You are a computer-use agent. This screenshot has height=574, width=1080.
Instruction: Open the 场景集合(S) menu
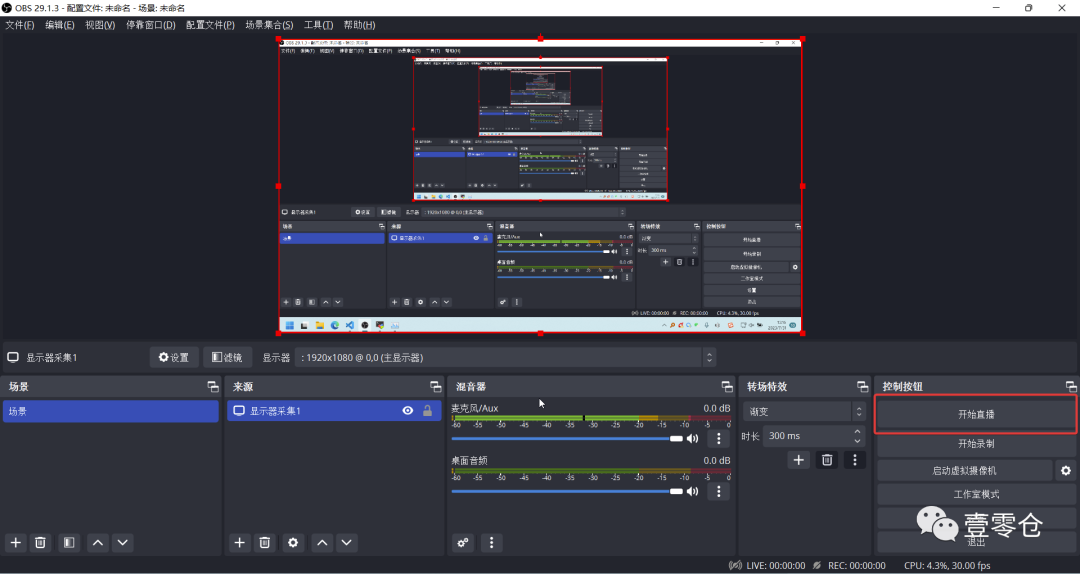pos(269,25)
